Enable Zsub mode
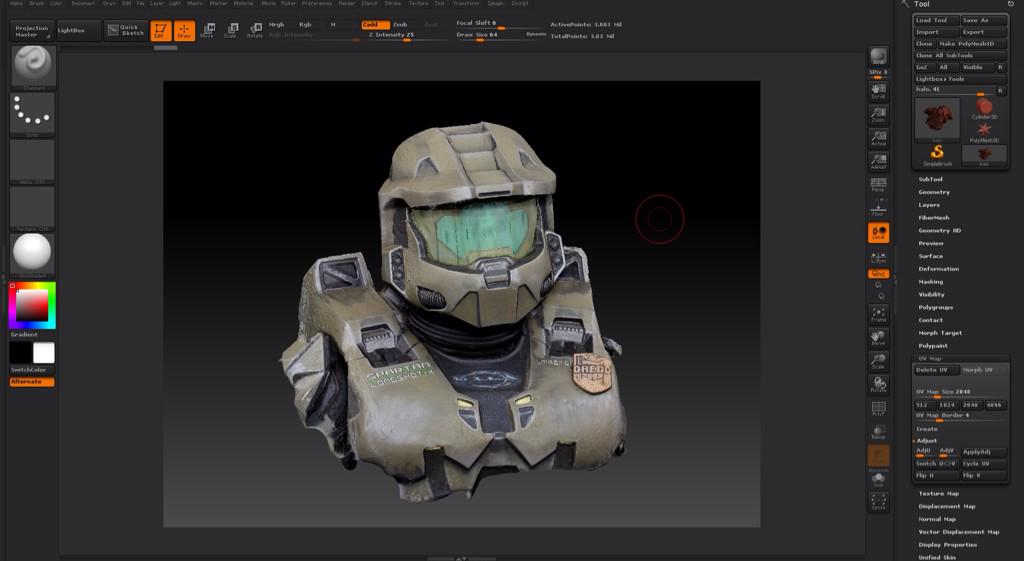 pyautogui.click(x=401, y=25)
